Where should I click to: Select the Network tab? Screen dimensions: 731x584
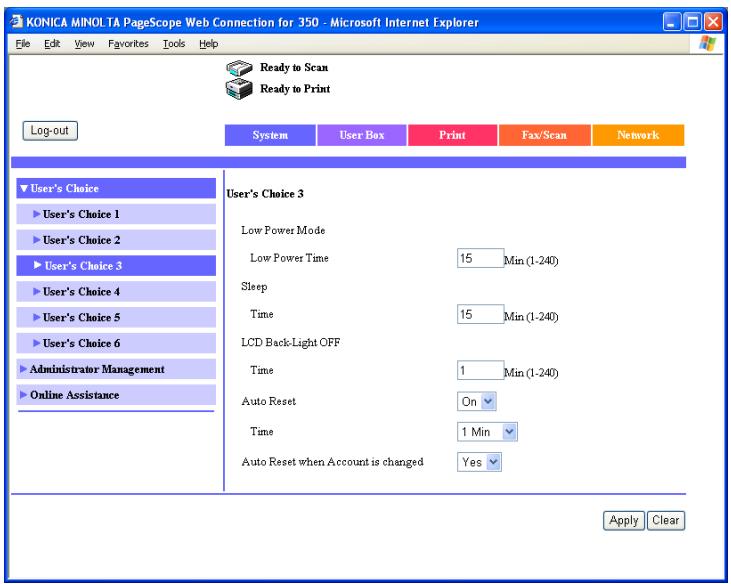point(638,135)
